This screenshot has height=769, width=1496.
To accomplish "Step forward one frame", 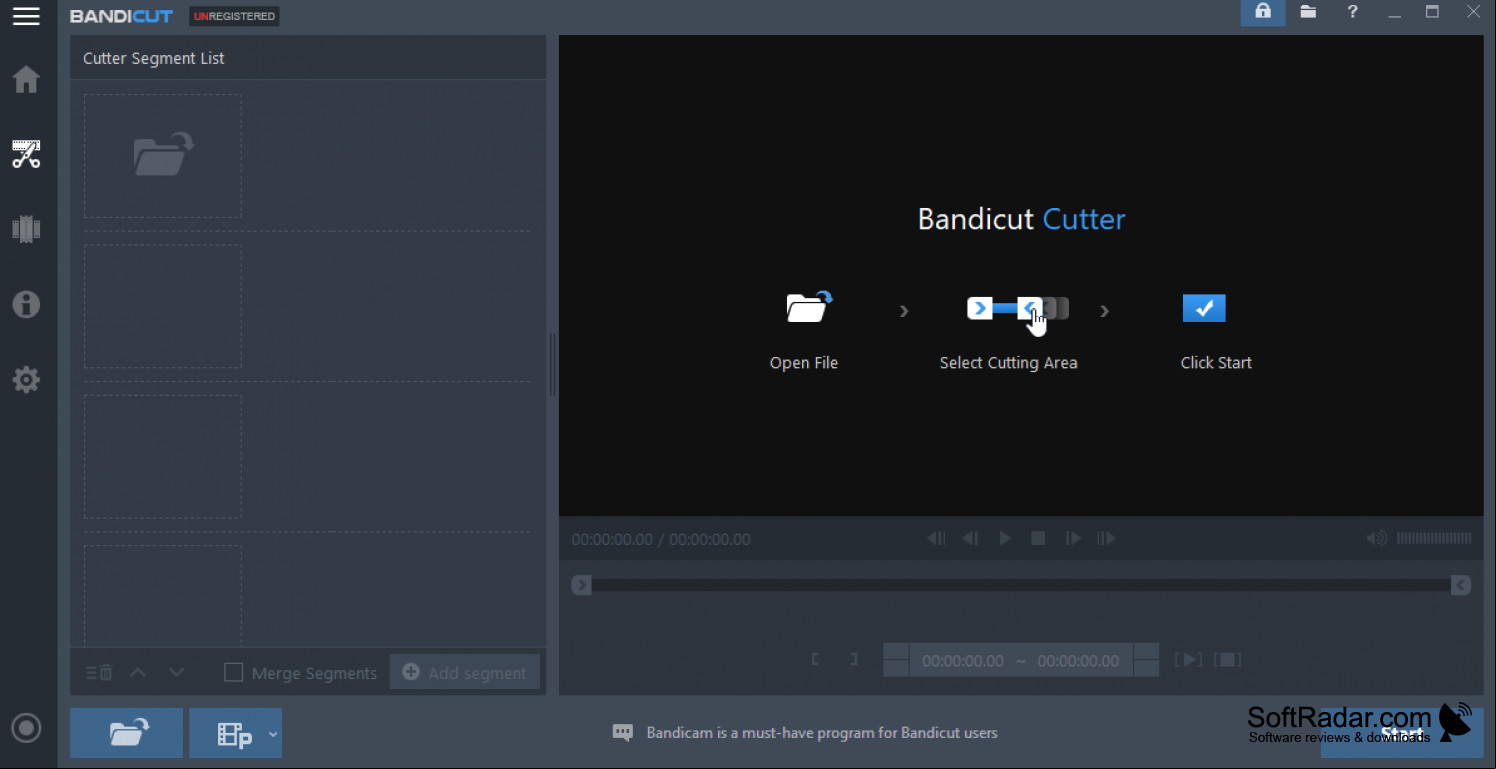I will [1073, 538].
